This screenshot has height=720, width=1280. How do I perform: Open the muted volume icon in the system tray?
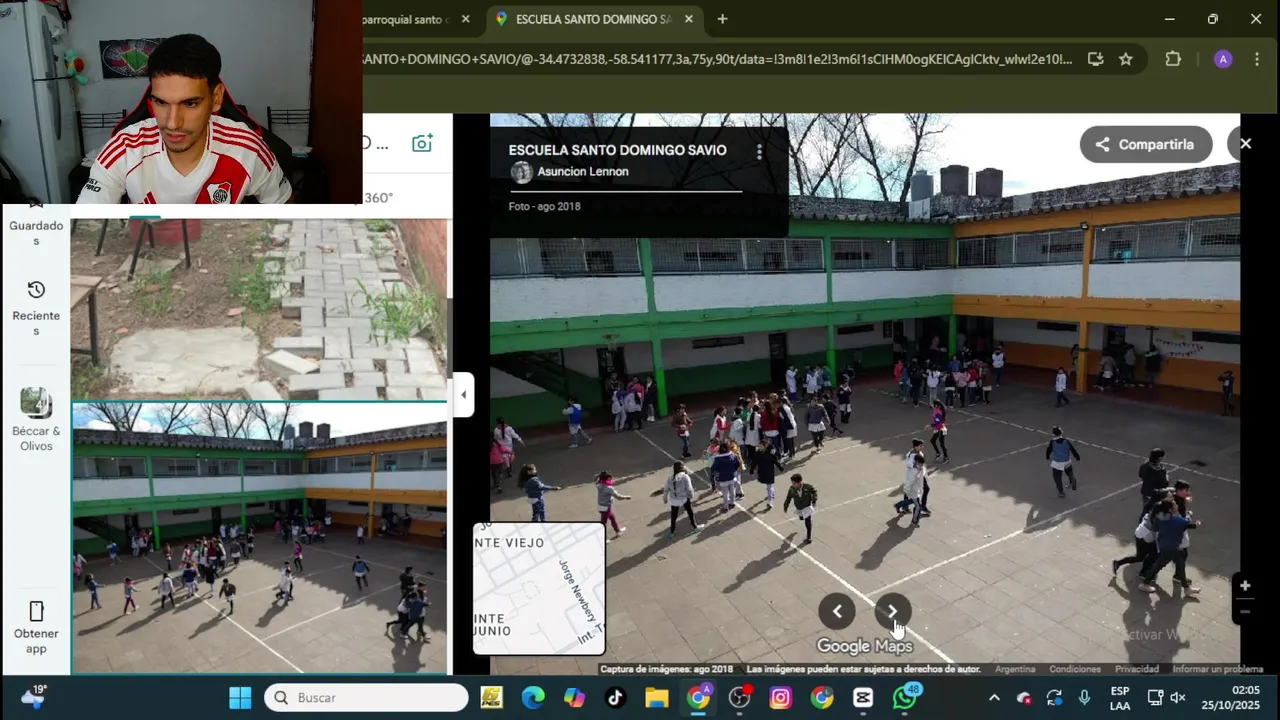click(1178, 698)
